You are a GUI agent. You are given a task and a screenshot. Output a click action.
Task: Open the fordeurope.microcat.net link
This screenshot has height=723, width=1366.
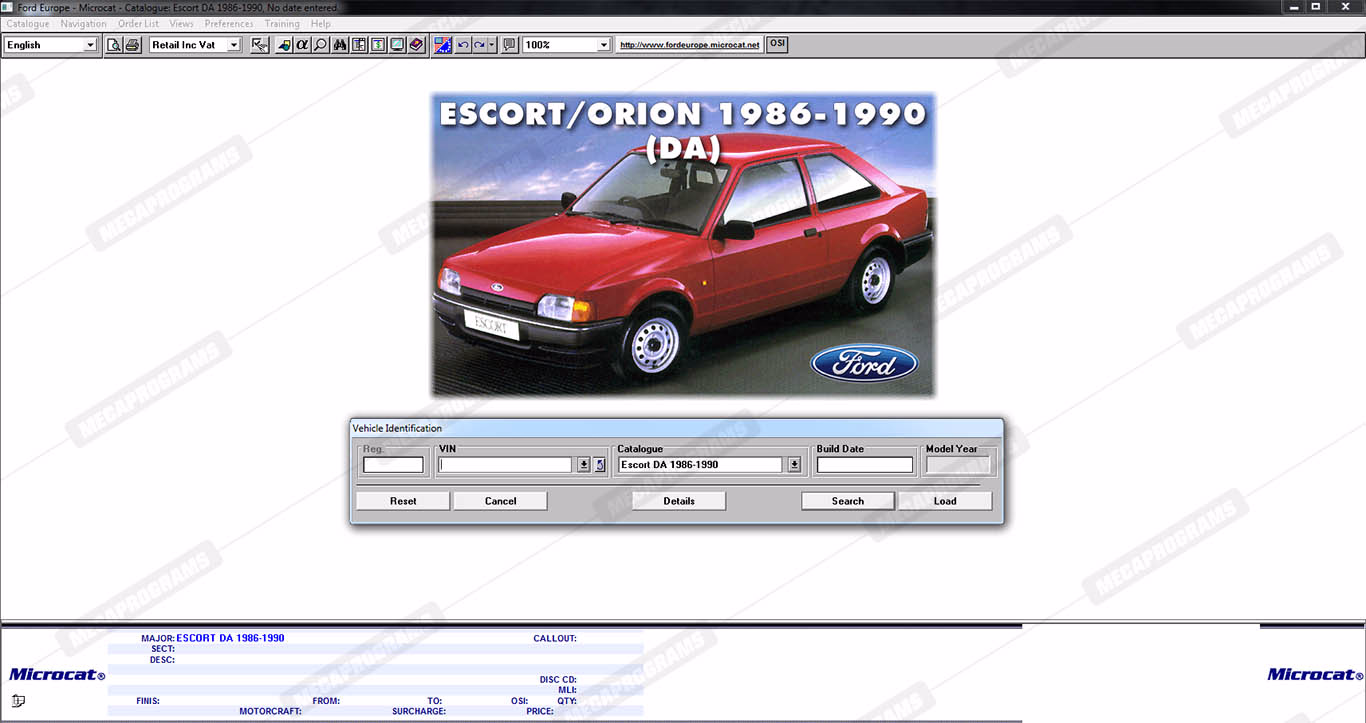(689, 45)
